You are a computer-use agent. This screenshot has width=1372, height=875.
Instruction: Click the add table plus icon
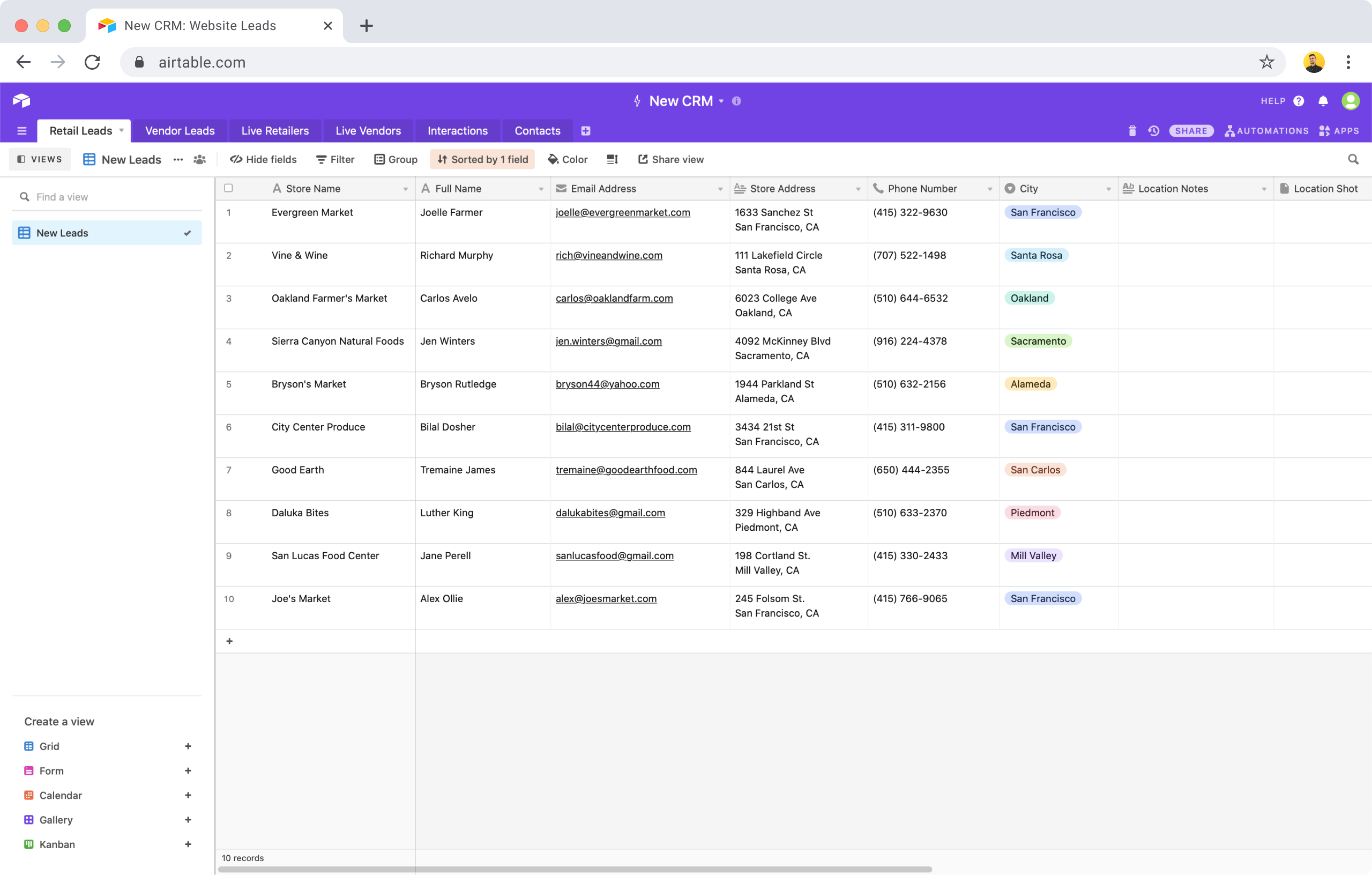[586, 131]
